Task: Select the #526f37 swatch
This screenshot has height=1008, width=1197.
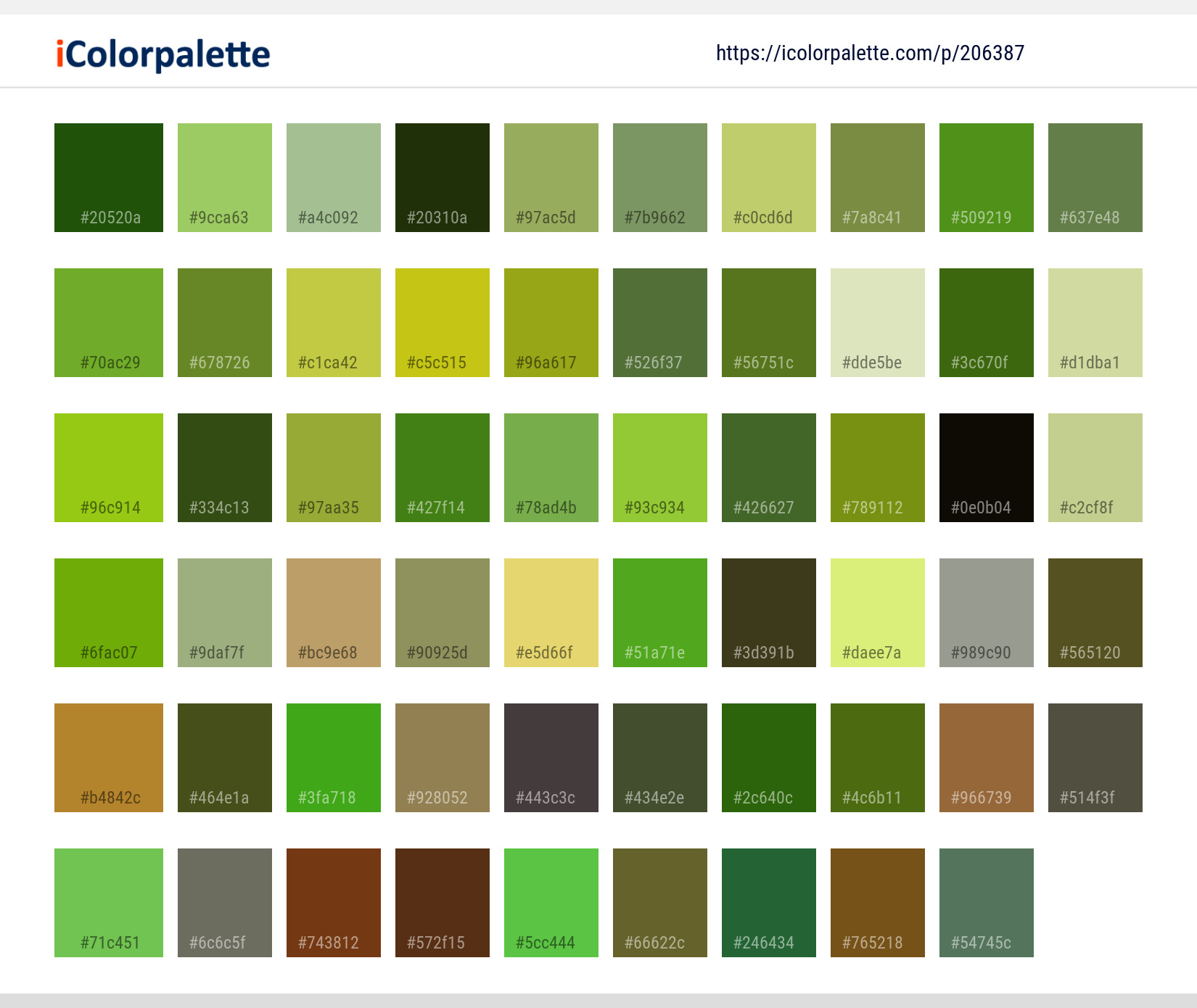Action: point(660,323)
